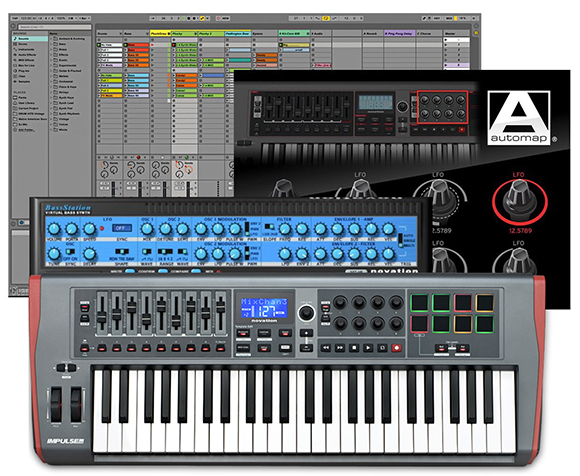Click the Bass folder icon in Ableton browser
Viewport: 580px width, 476px height.
click(x=55, y=44)
